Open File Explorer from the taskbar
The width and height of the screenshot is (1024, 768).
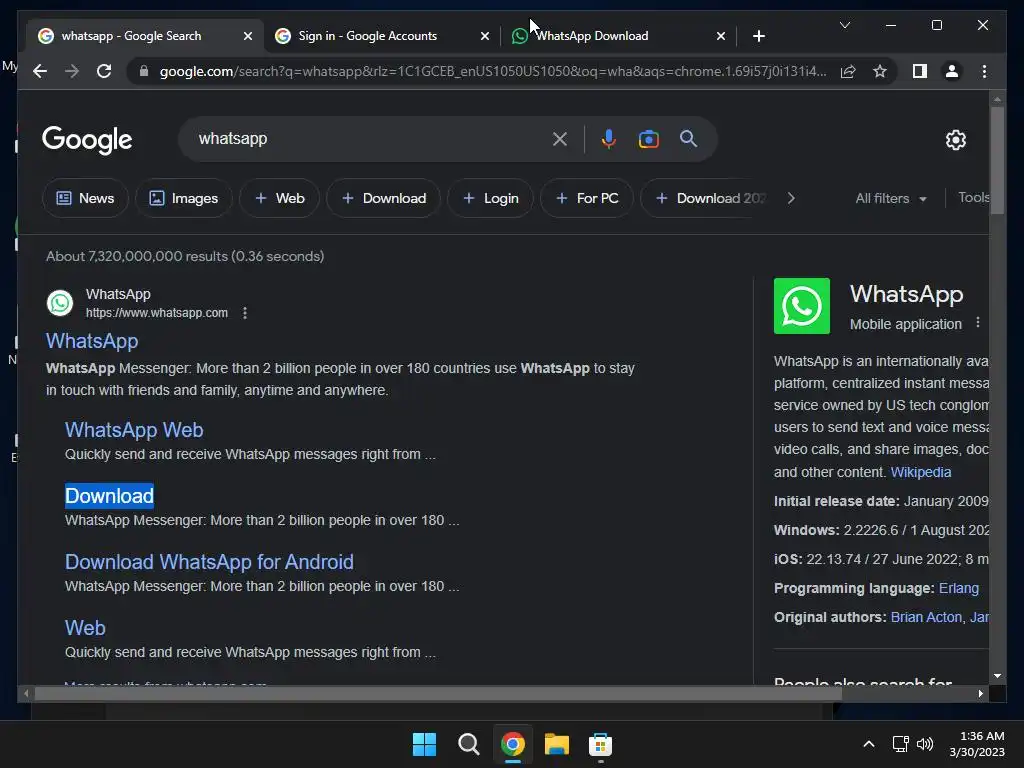(556, 744)
